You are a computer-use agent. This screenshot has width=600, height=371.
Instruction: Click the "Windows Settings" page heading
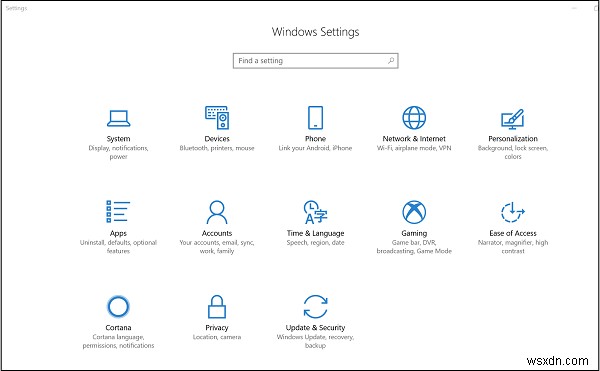click(x=315, y=32)
